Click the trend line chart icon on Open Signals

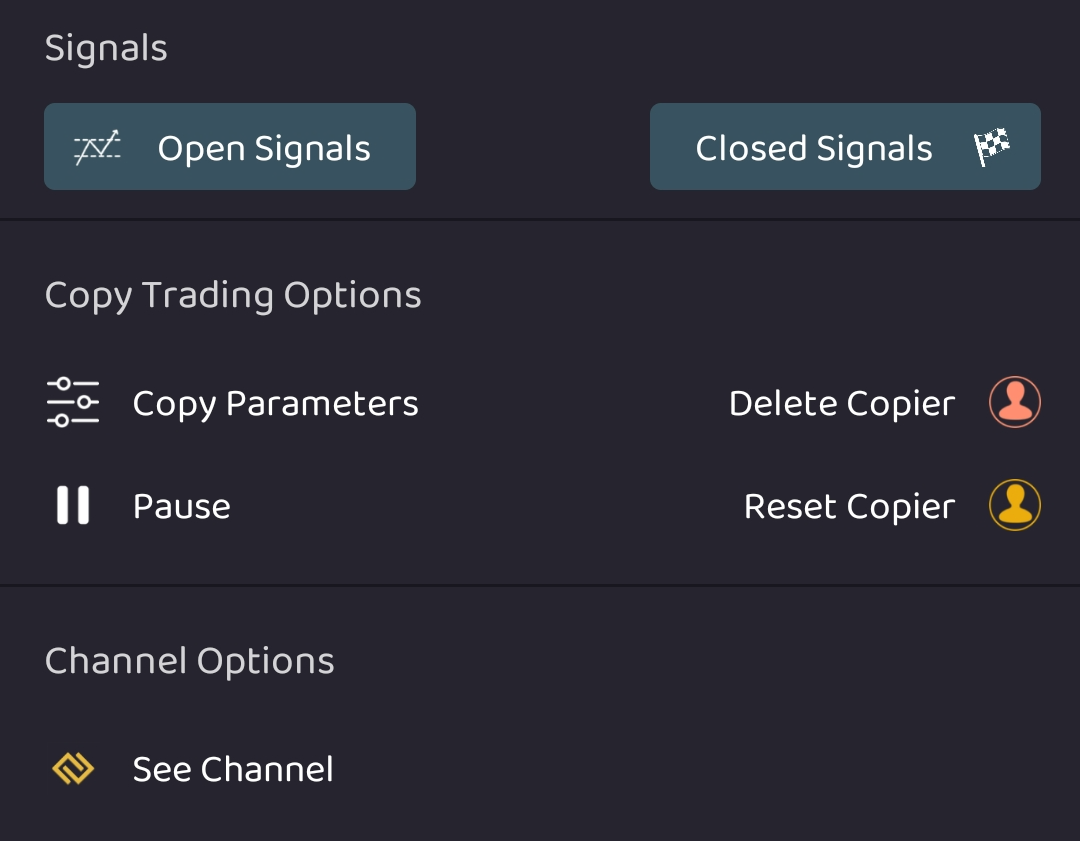click(98, 146)
